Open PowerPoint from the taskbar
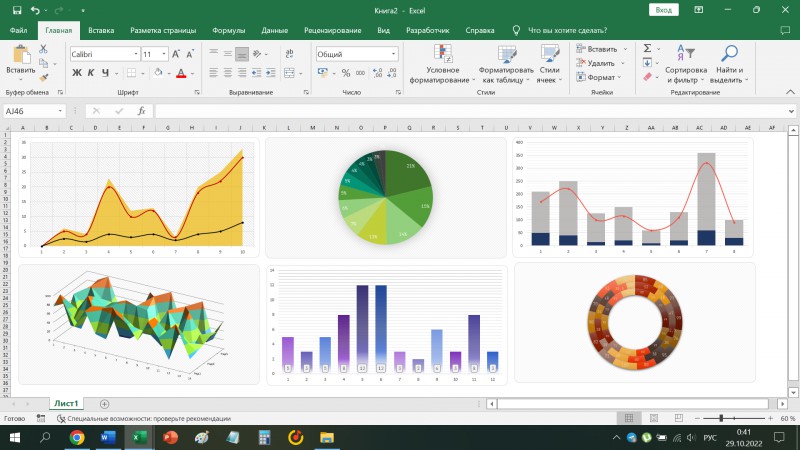Image resolution: width=800 pixels, height=450 pixels. click(x=170, y=437)
